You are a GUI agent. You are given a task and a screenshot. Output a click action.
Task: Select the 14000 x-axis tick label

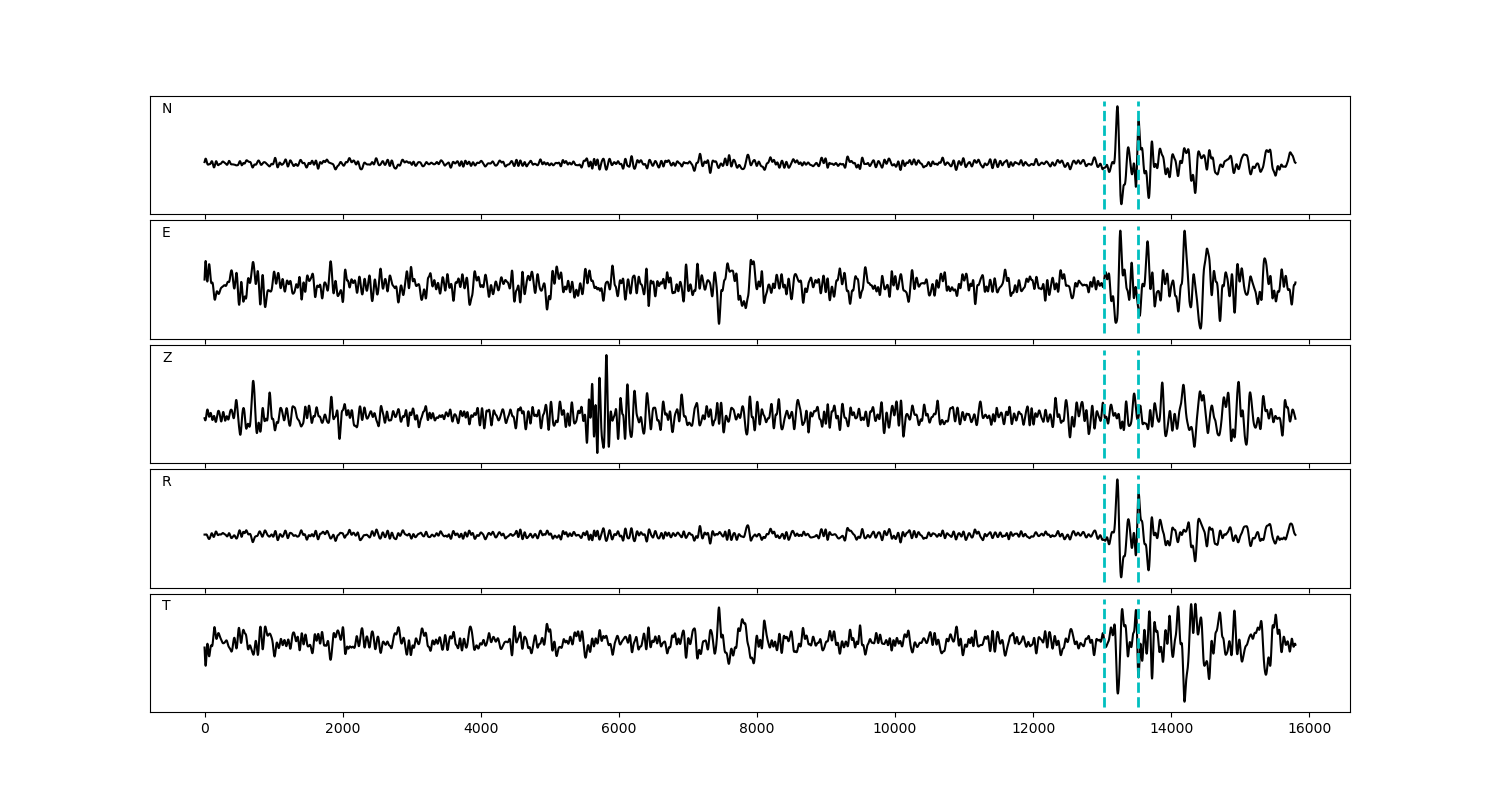(x=1171, y=730)
